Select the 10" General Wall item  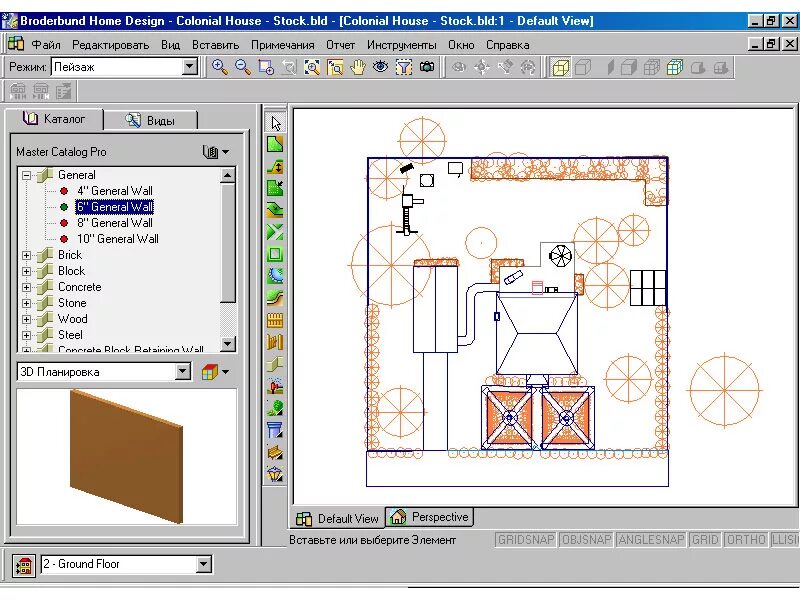[118, 239]
